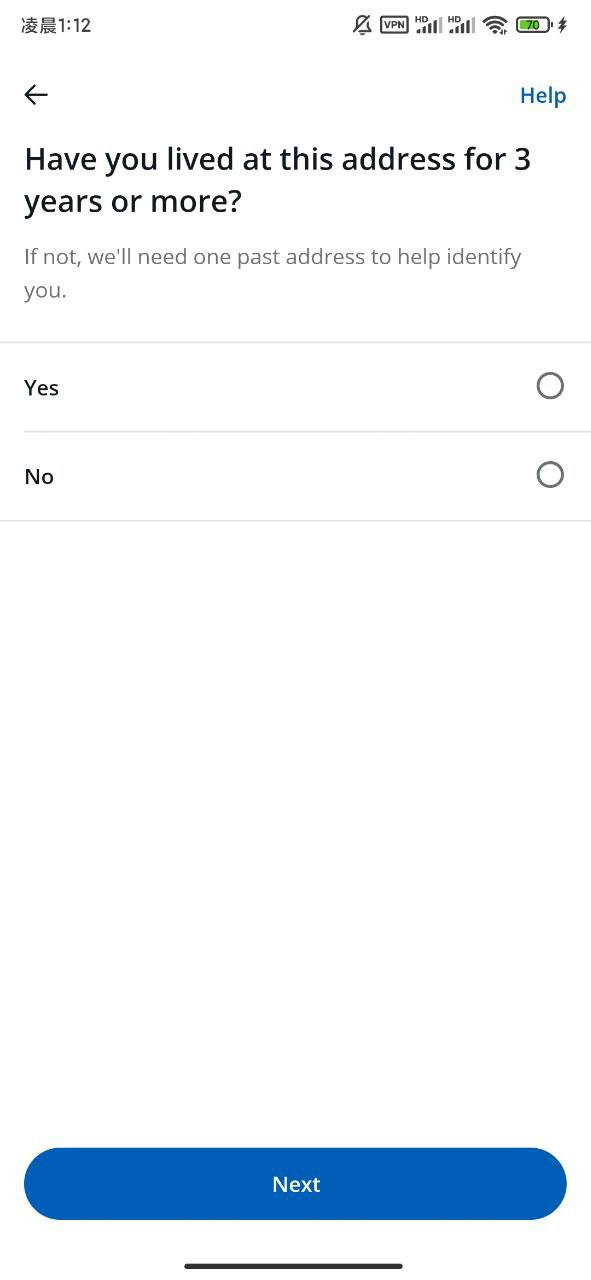Tap the Wi-Fi status icon
Image resolution: width=591 pixels, height=1280 pixels.
pos(495,25)
